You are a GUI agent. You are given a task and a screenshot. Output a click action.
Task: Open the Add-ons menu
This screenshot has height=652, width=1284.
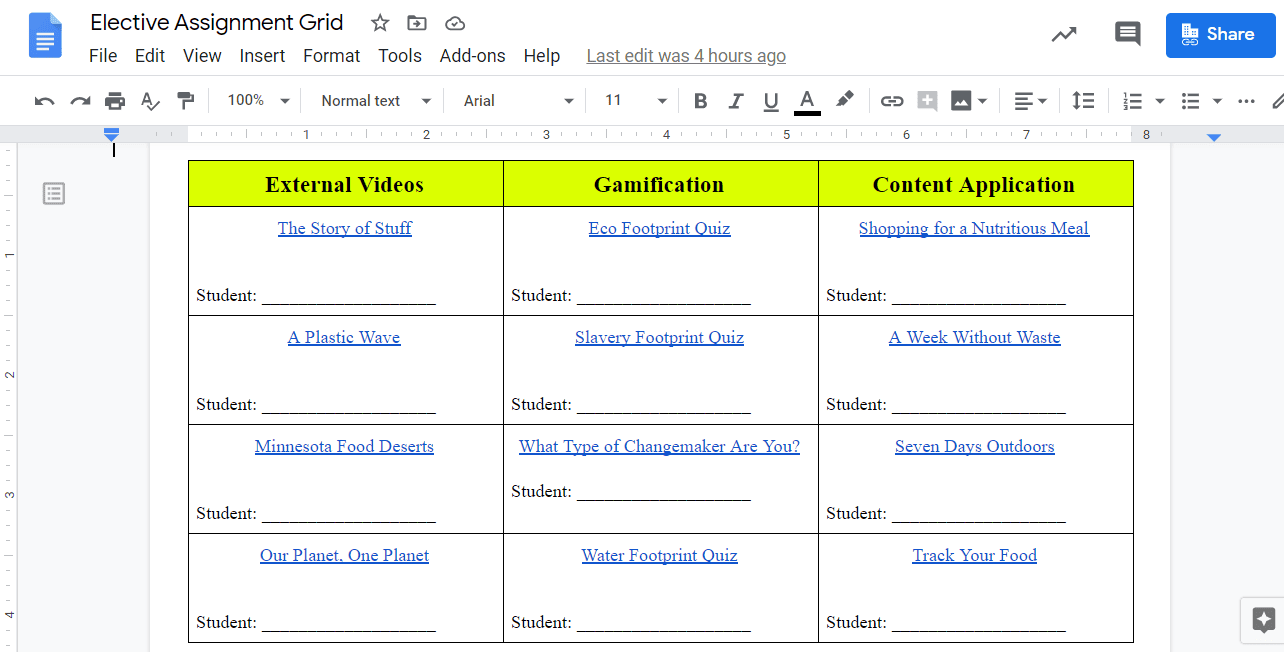click(472, 56)
